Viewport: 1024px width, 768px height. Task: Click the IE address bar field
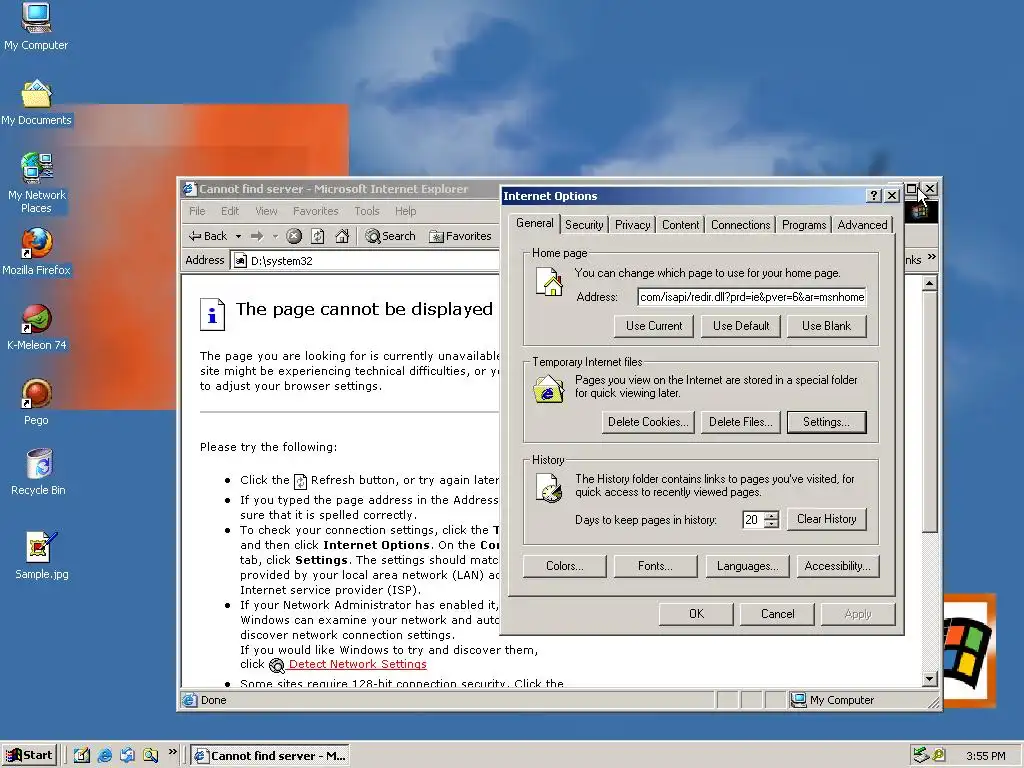click(366, 261)
